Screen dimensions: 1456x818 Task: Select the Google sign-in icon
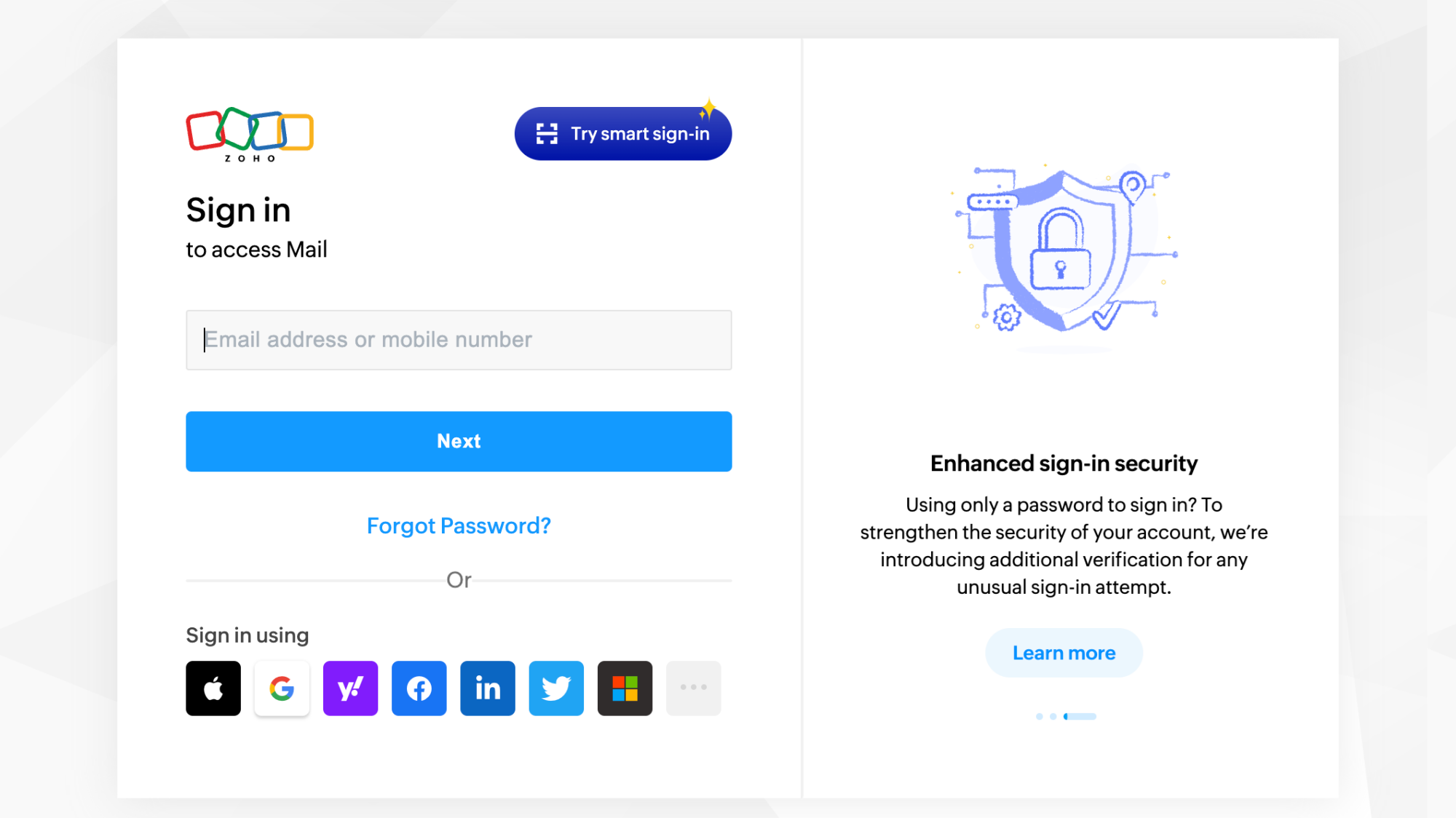(282, 687)
